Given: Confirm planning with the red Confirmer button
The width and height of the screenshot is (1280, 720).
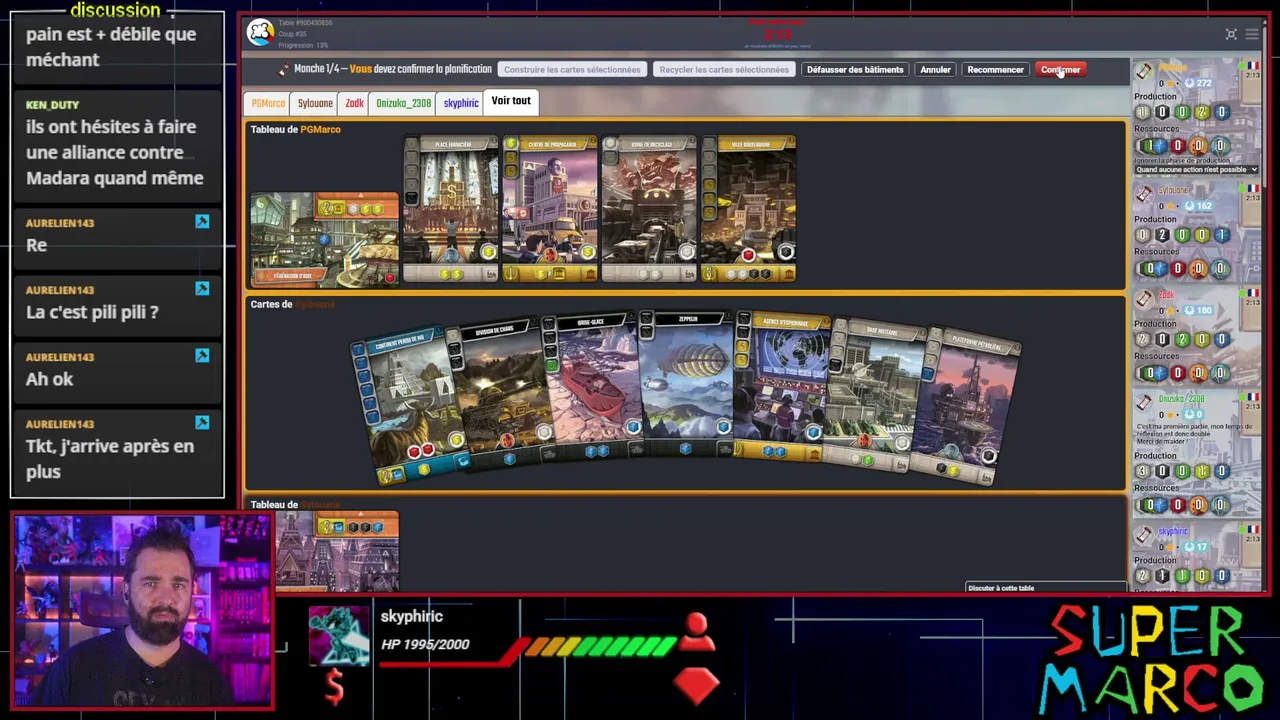Looking at the screenshot, I should [x=1060, y=70].
